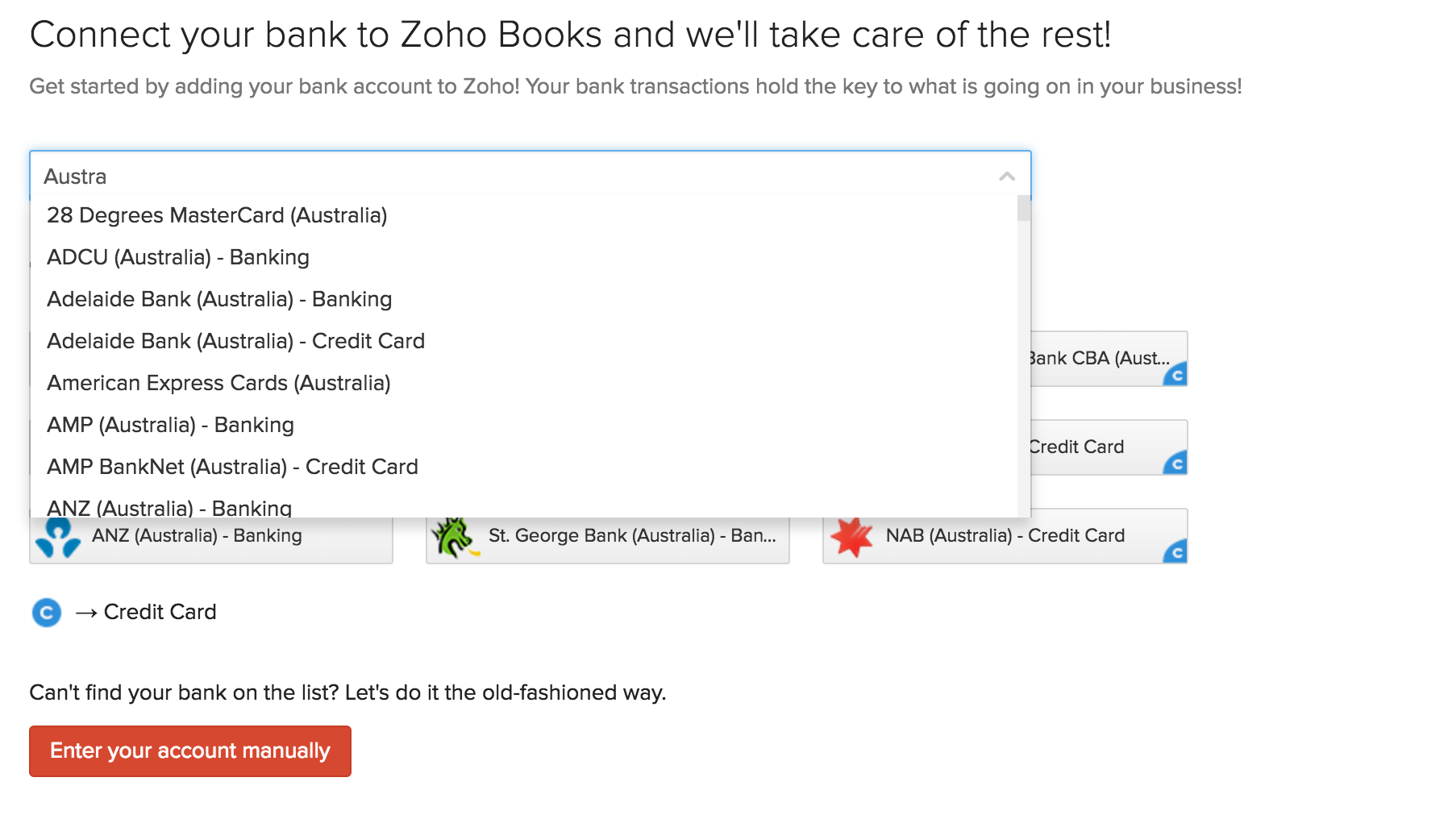The width and height of the screenshot is (1448, 840).
Task: Open the NAB (Australia) - Credit Card tile
Action: 1004,535
